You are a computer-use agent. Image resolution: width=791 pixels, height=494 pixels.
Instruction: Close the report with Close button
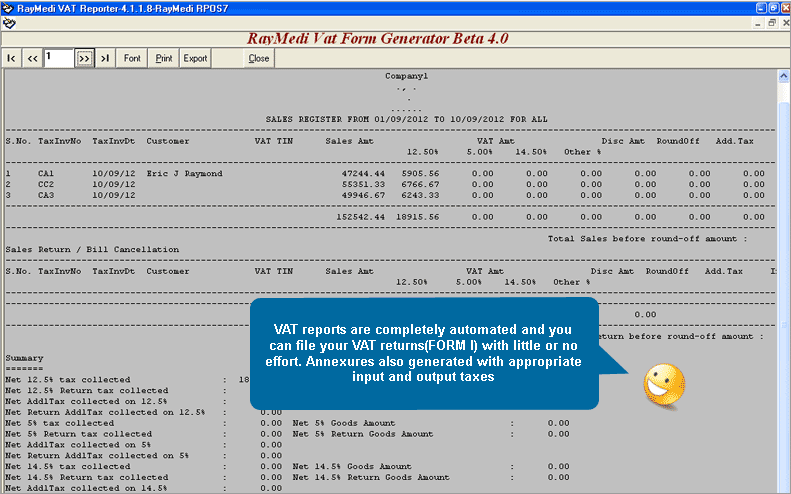tap(259, 59)
